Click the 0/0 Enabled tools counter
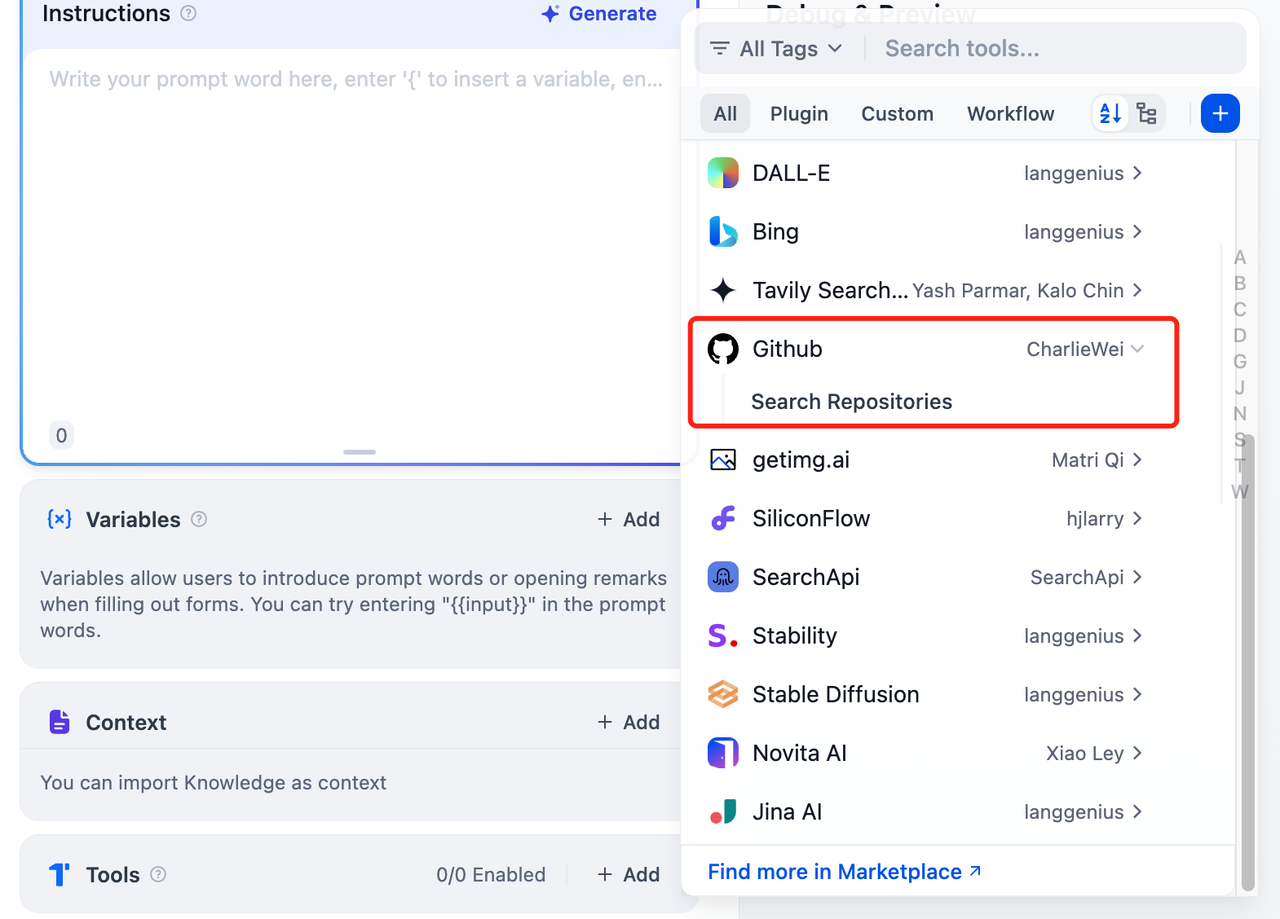This screenshot has width=1280, height=919. (x=491, y=875)
